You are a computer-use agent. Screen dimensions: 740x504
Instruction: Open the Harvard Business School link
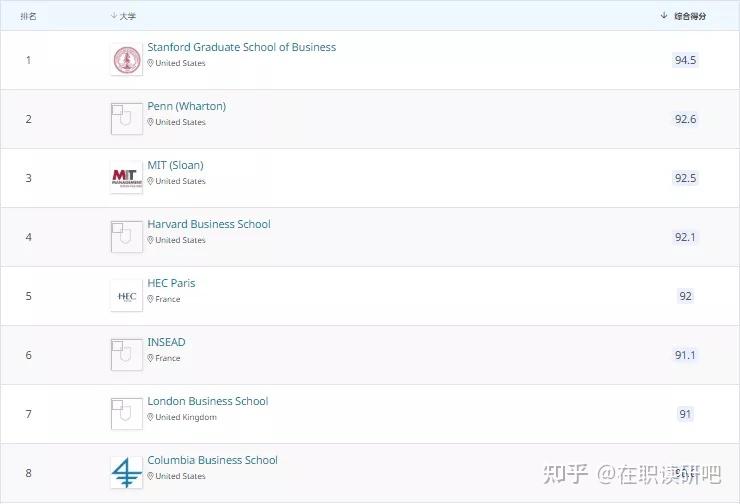pos(209,224)
